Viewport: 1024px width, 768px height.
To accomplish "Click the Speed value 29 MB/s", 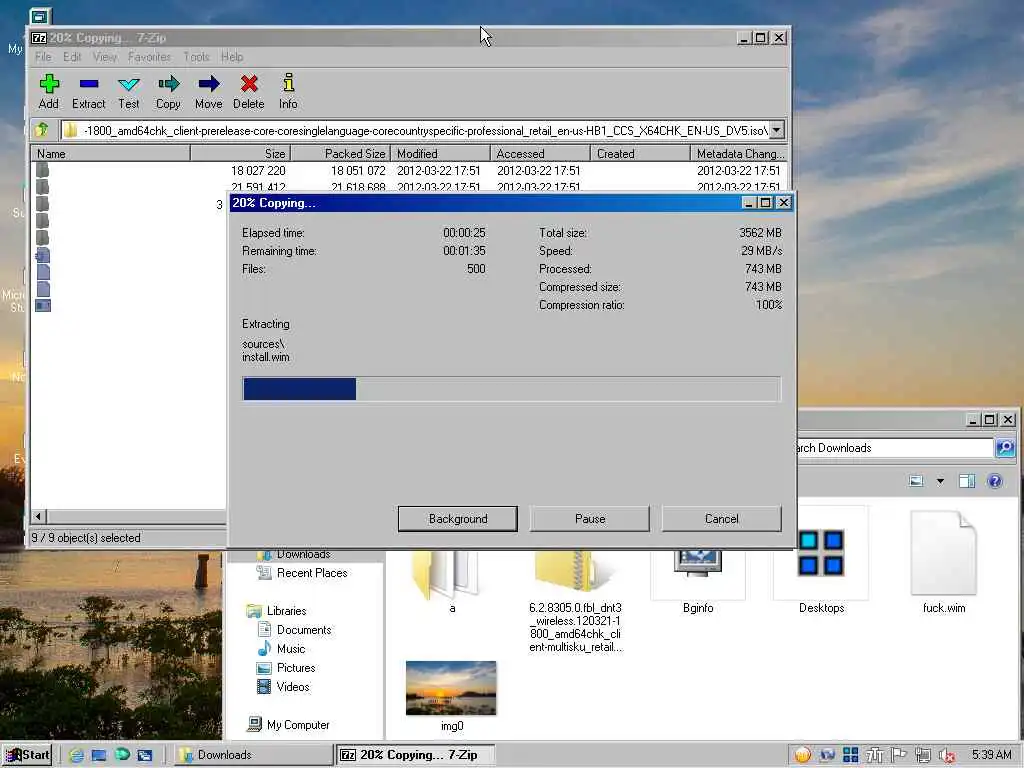I will click(x=761, y=251).
